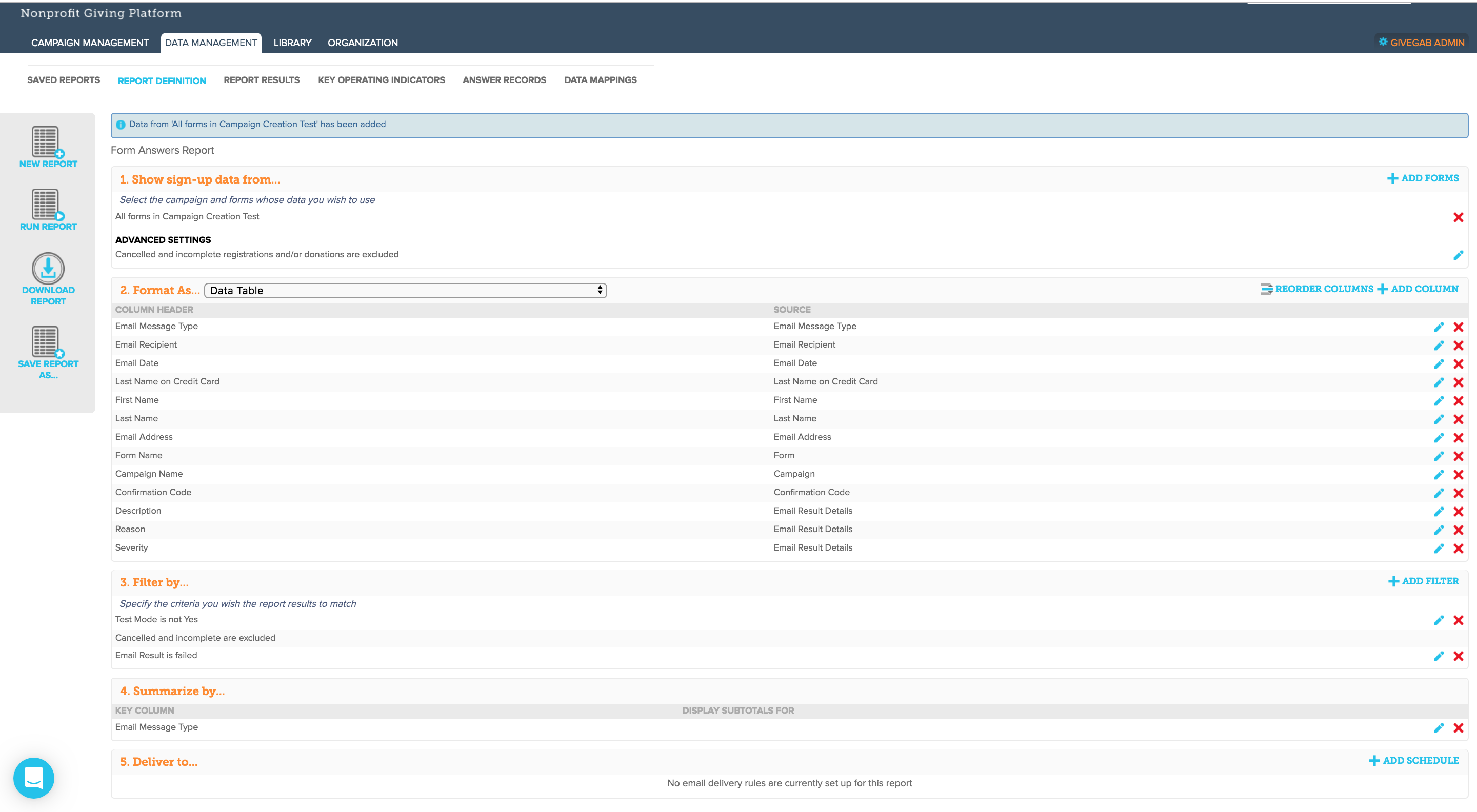Delete the First Name column
The image size is (1477, 812).
coord(1458,400)
